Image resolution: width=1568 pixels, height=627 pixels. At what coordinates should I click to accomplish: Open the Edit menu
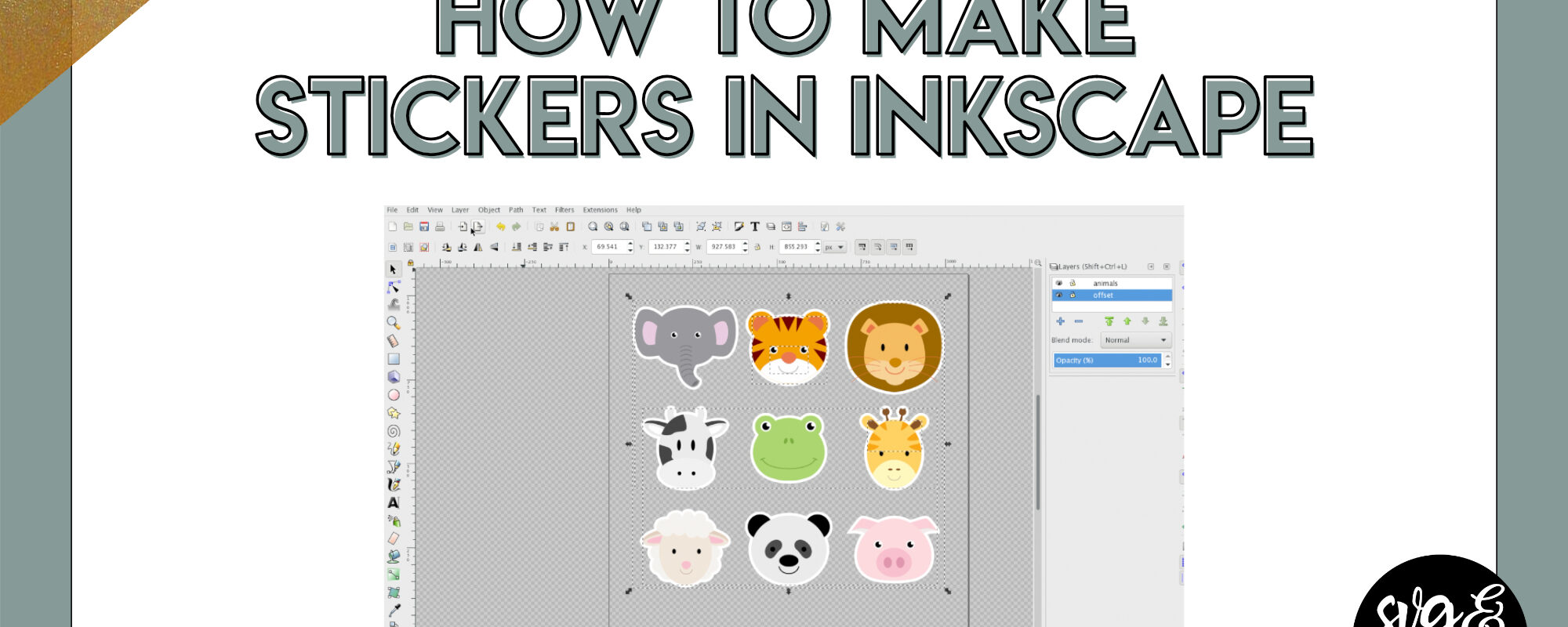pyautogui.click(x=412, y=210)
